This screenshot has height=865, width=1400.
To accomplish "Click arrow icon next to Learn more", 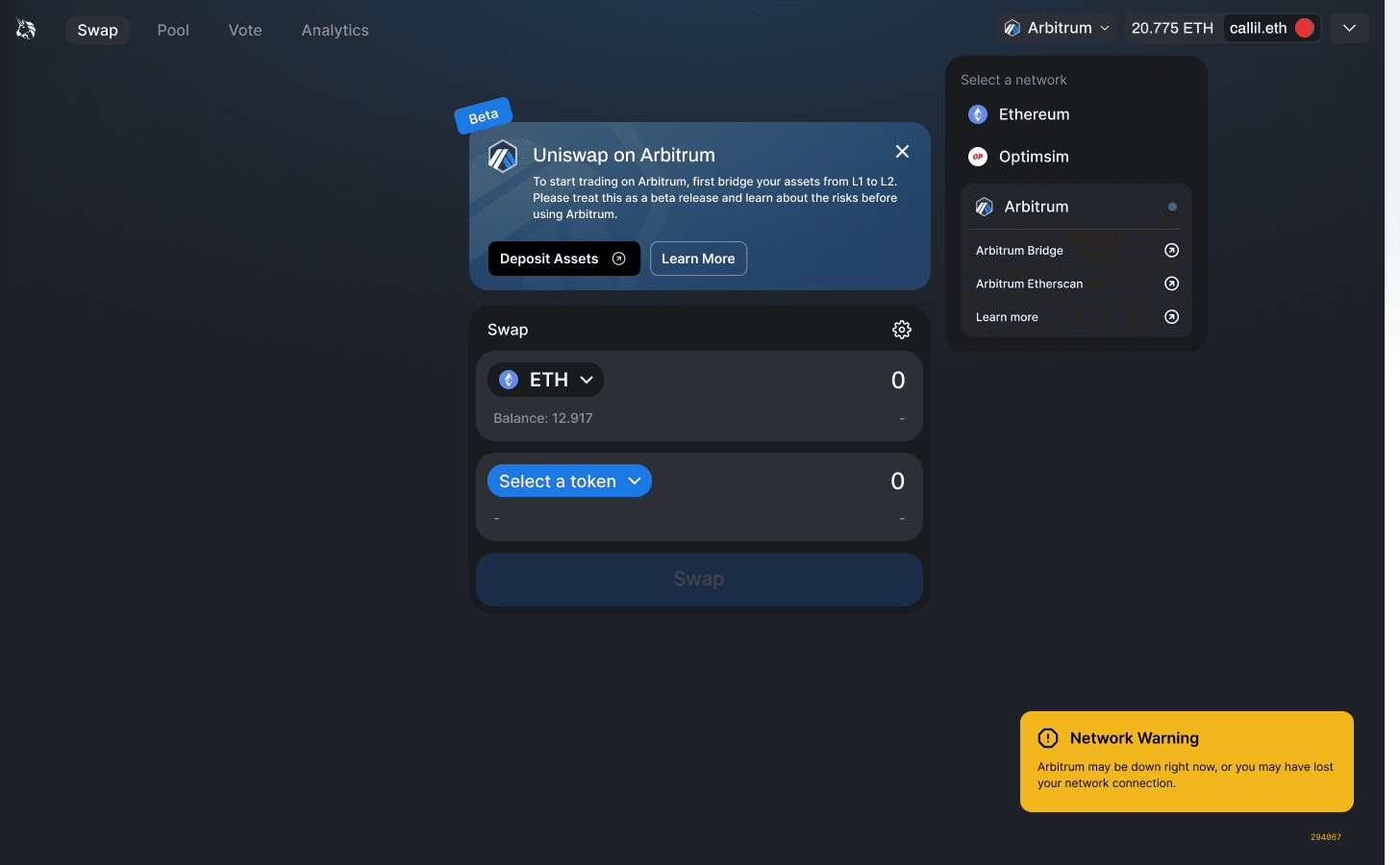I will coord(1171,317).
